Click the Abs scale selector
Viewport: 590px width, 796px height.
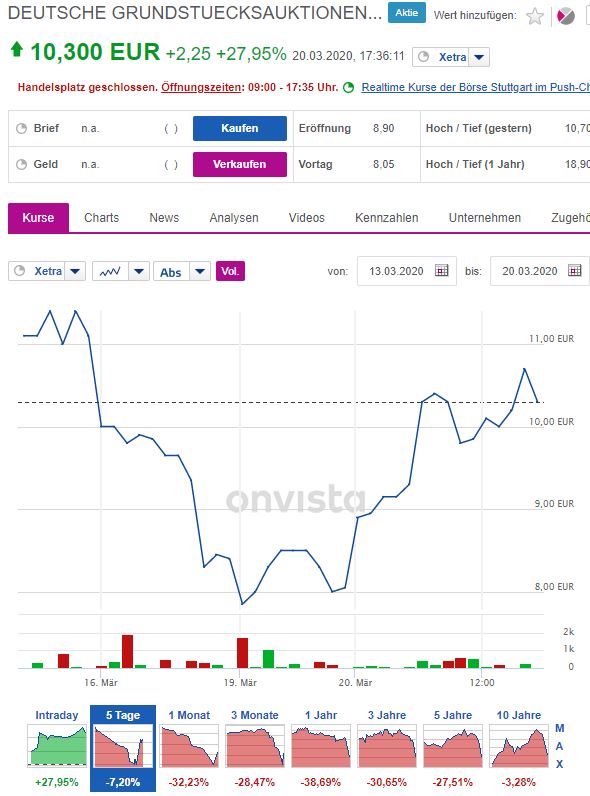point(171,272)
